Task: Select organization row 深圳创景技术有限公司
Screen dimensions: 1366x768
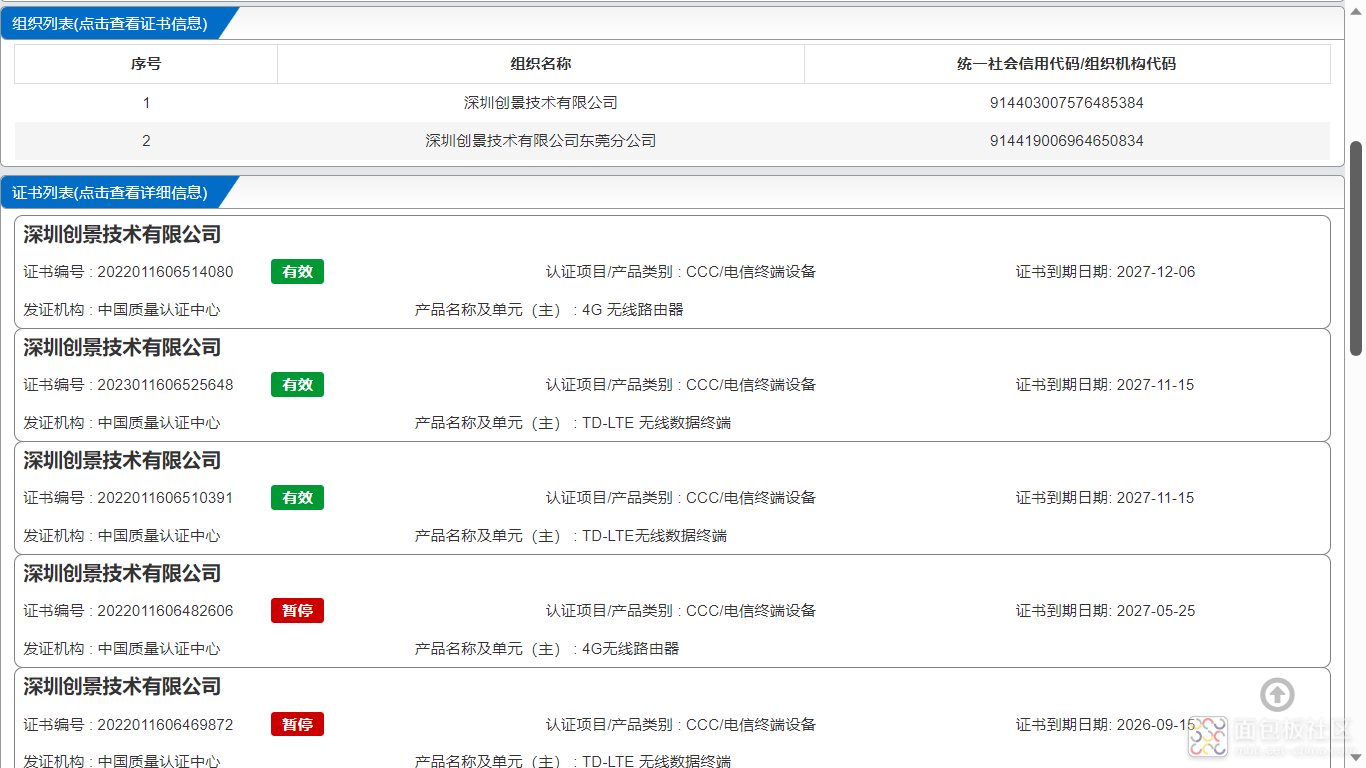Action: 672,103
